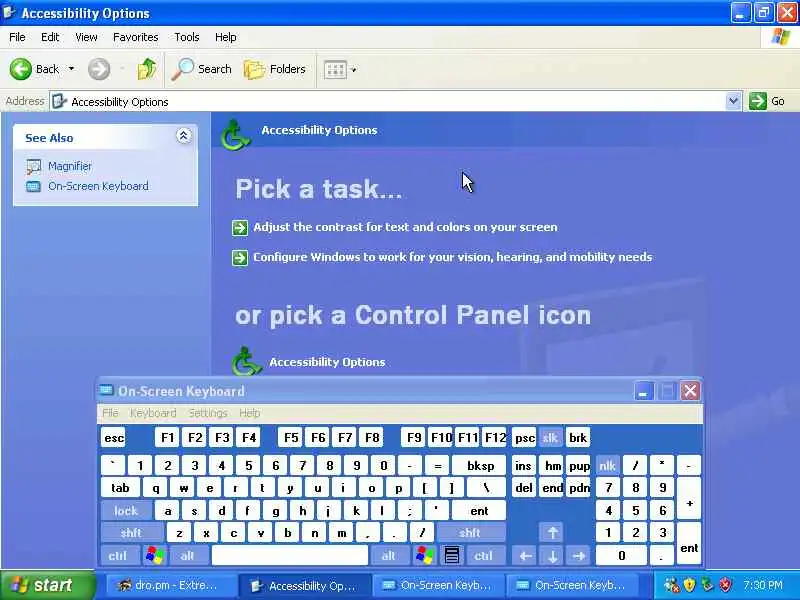Click left Windows logo key on keyboard

point(155,555)
